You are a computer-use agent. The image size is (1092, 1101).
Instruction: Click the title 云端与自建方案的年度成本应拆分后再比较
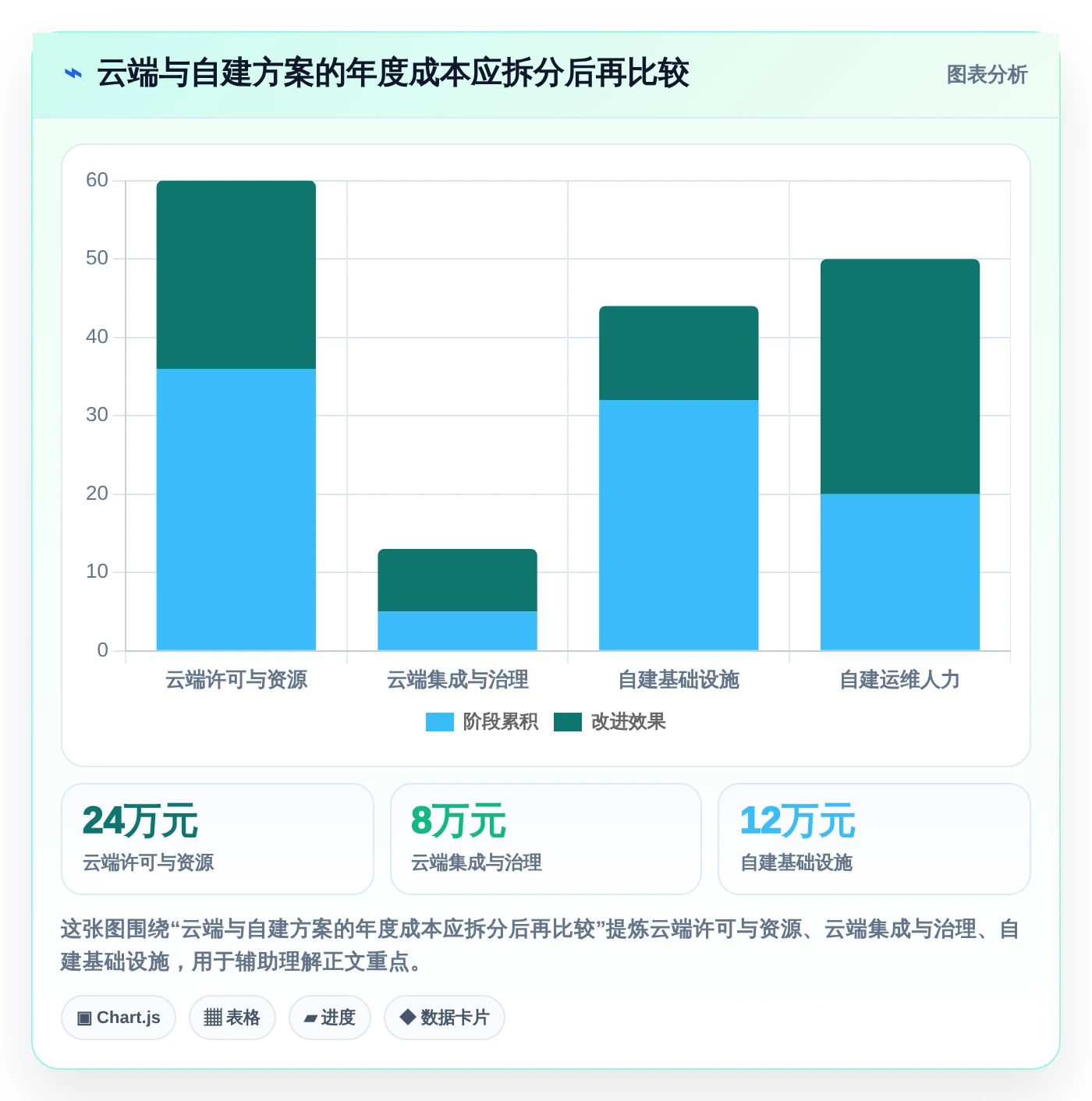[393, 73]
